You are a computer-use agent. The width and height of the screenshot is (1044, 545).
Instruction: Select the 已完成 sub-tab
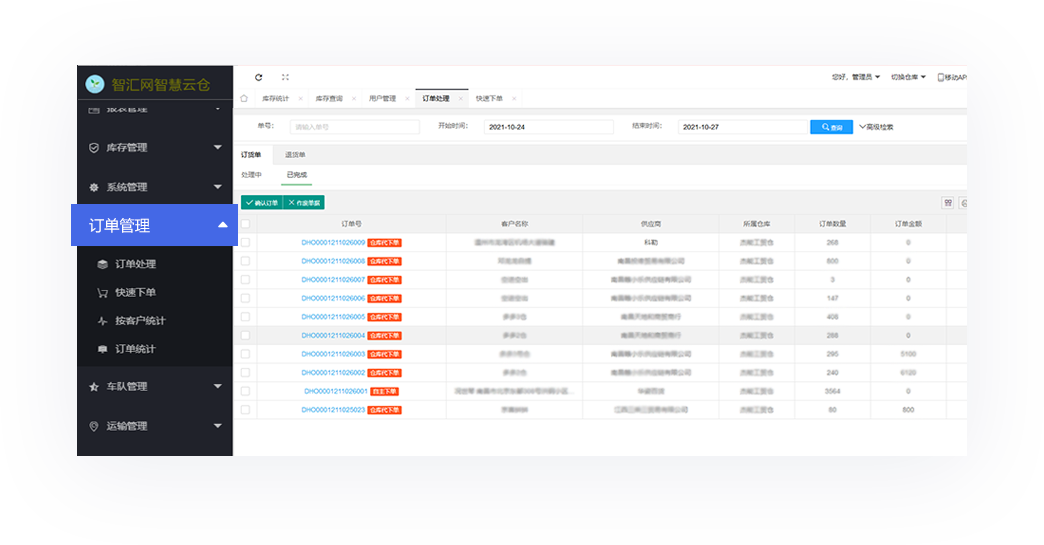coord(296,175)
